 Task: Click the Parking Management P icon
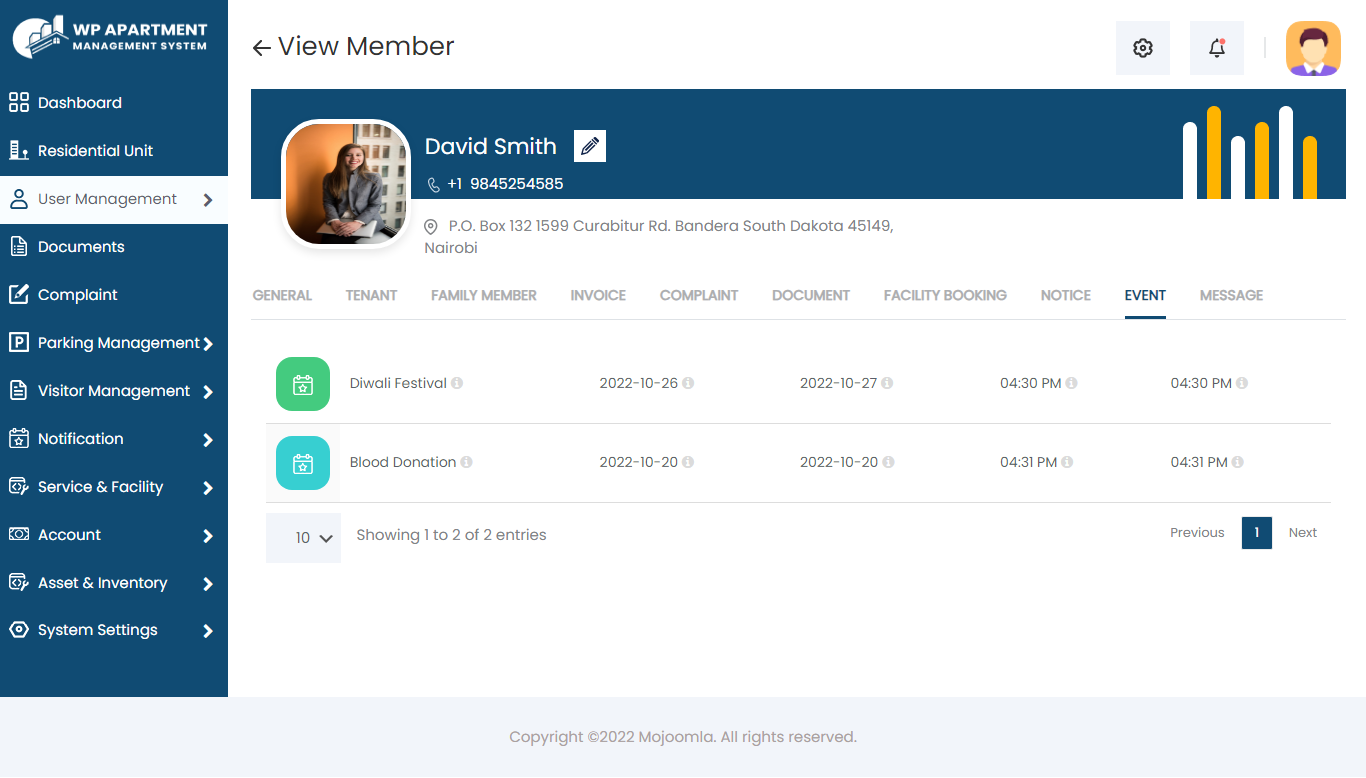pyautogui.click(x=18, y=342)
